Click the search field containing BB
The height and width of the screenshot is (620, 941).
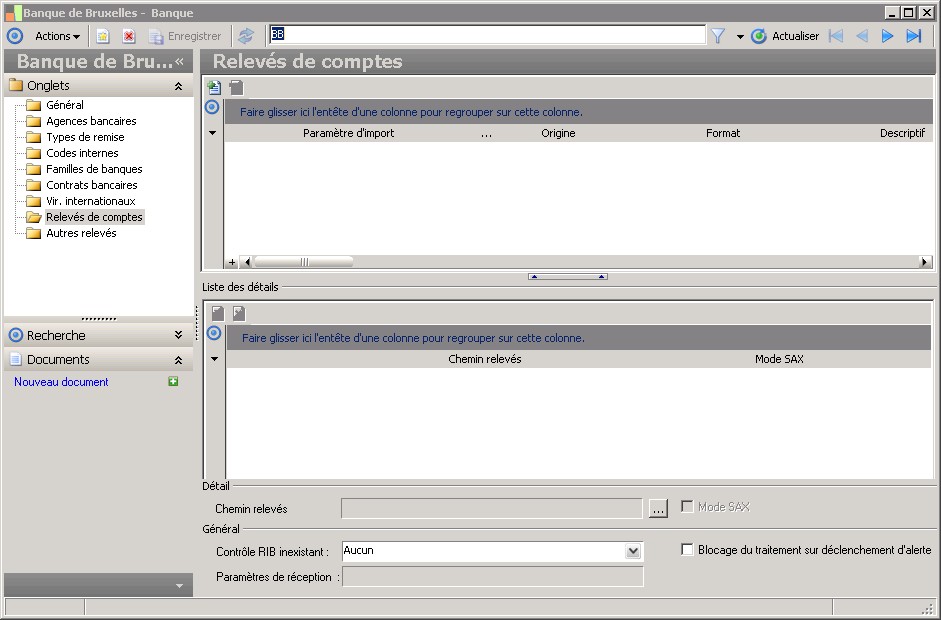(487, 35)
